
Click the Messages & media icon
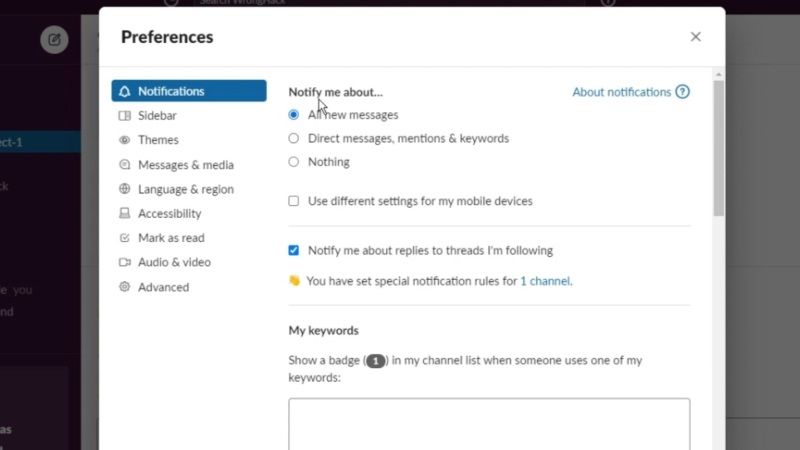click(124, 164)
